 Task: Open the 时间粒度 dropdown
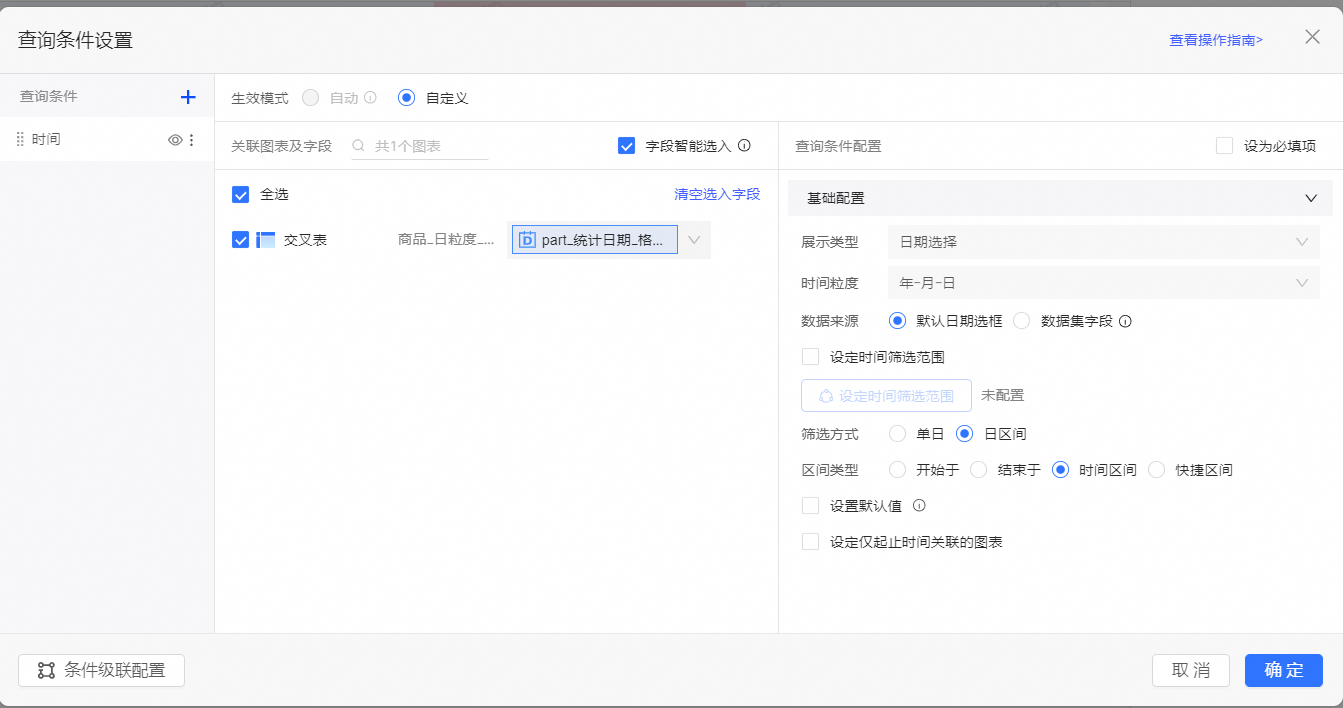pos(1103,283)
